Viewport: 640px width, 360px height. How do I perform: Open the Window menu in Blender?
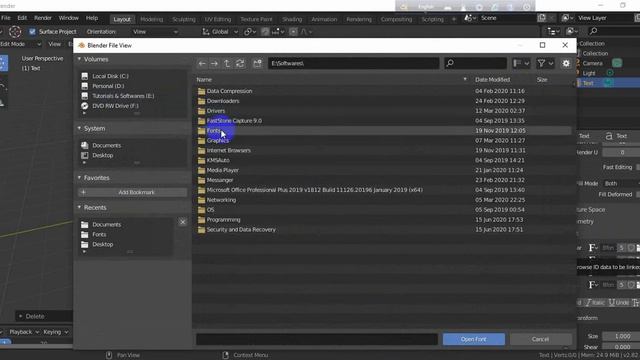tap(69, 18)
